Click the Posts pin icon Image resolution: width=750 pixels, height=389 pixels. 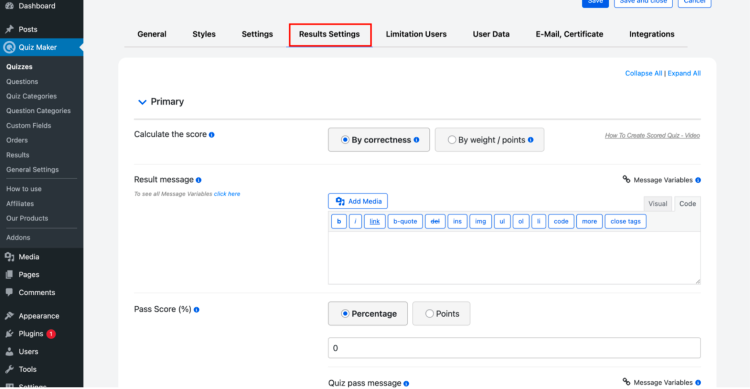click(x=9, y=29)
